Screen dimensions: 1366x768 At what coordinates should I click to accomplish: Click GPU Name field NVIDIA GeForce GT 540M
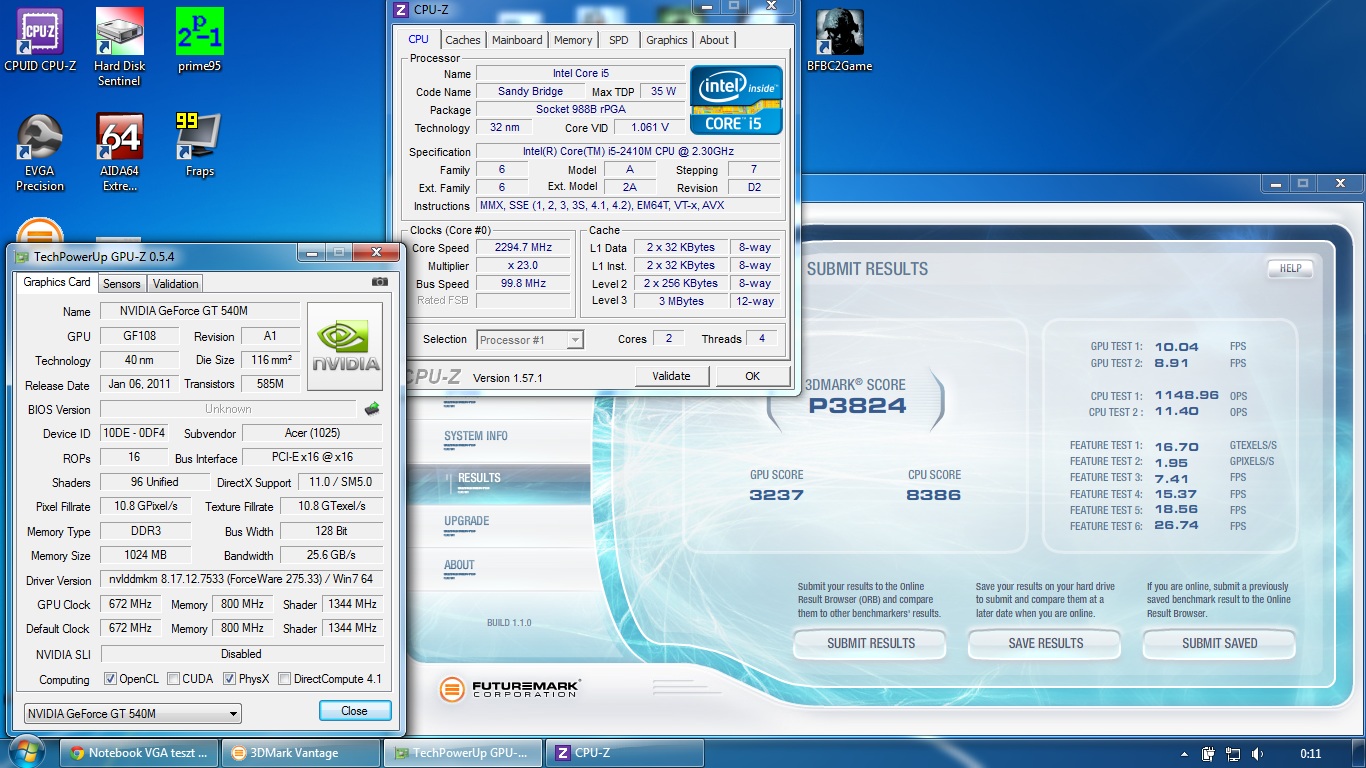[x=200, y=311]
